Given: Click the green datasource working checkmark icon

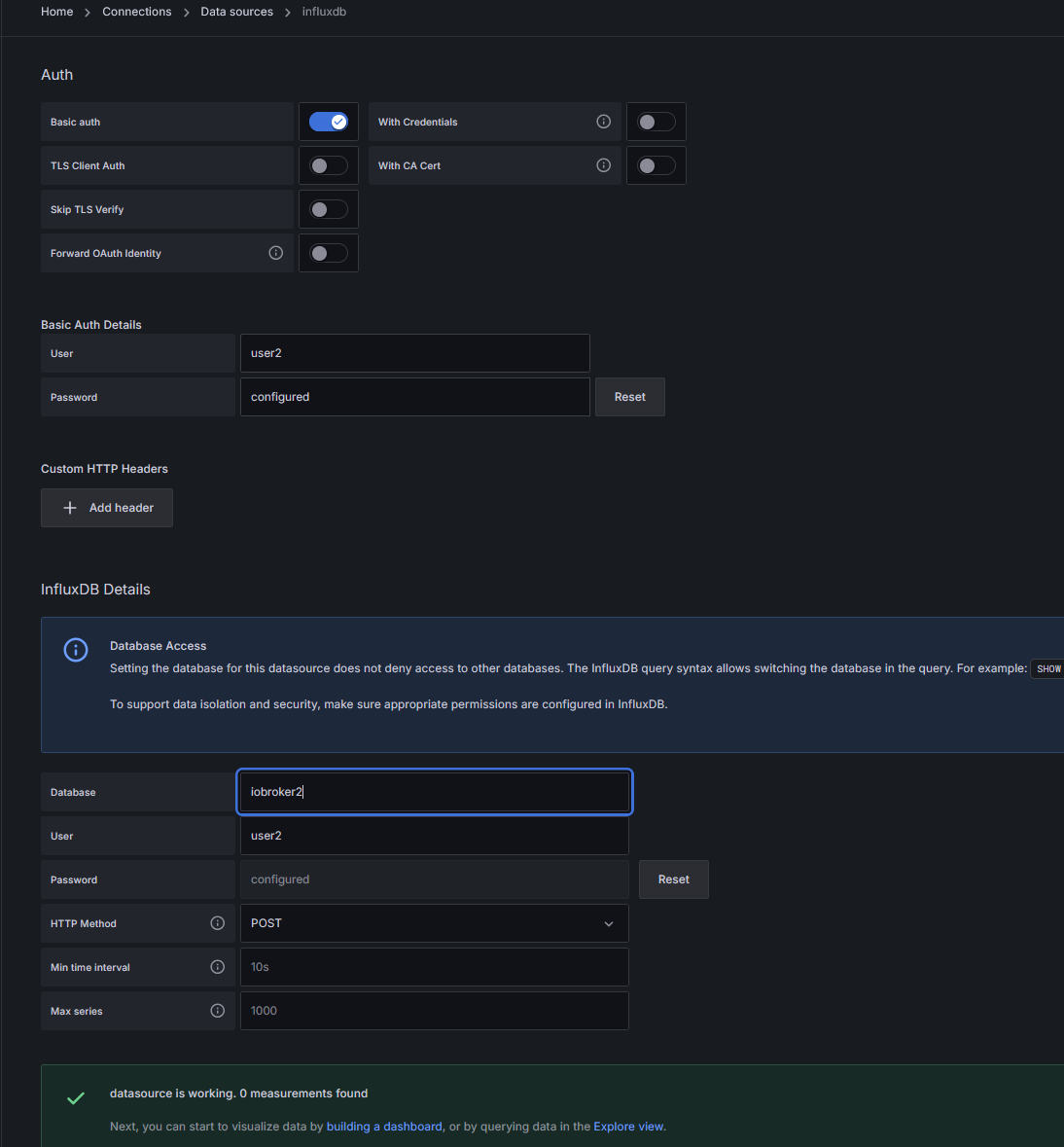Looking at the screenshot, I should [76, 1098].
